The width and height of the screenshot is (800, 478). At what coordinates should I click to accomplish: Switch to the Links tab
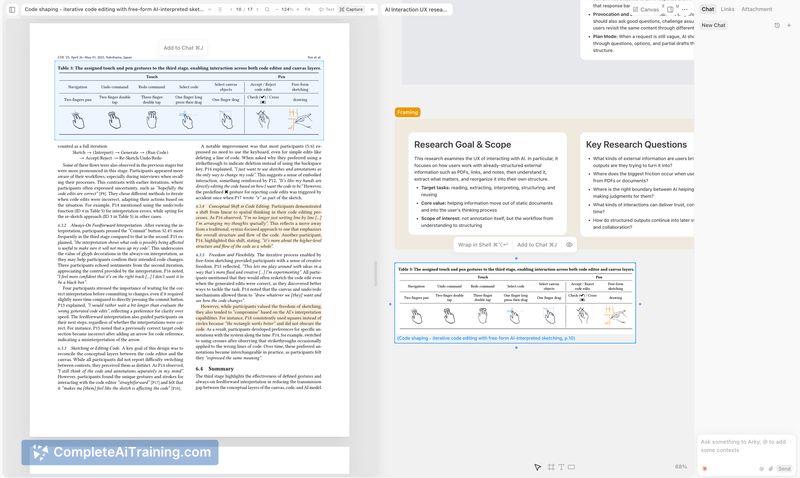[727, 9]
